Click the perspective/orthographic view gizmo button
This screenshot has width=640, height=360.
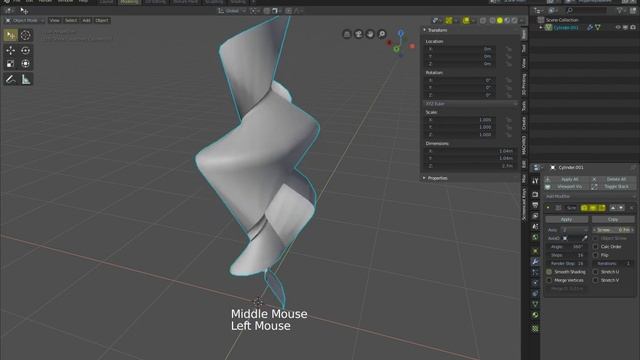click(x=347, y=34)
